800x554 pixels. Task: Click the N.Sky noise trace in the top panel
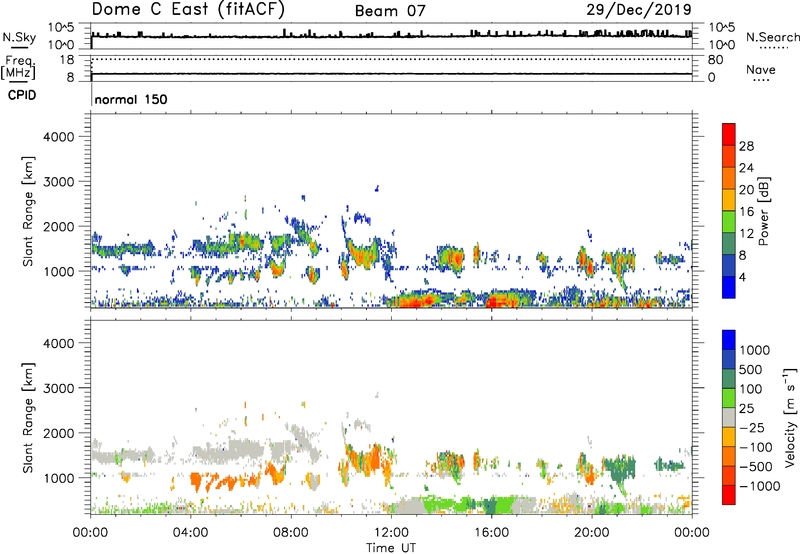391,35
